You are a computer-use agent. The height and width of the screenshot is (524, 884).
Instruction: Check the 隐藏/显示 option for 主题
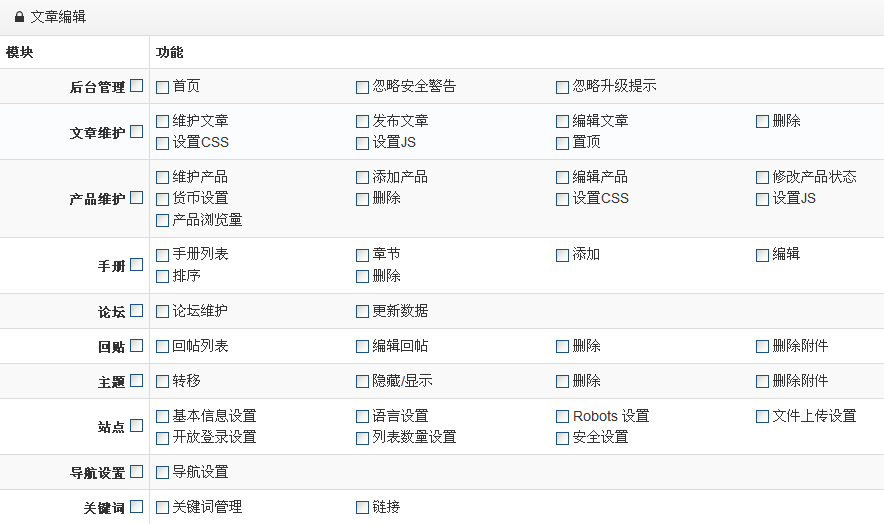[363, 382]
